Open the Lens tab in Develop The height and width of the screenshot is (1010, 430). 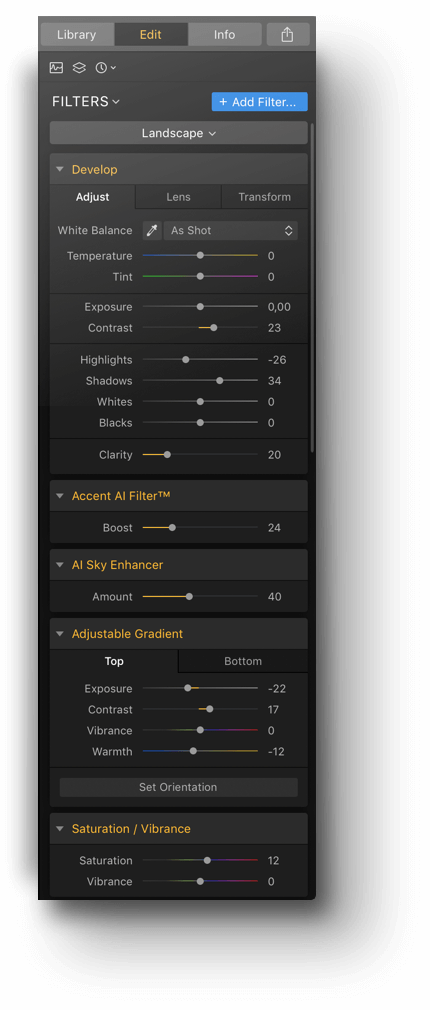coord(178,197)
